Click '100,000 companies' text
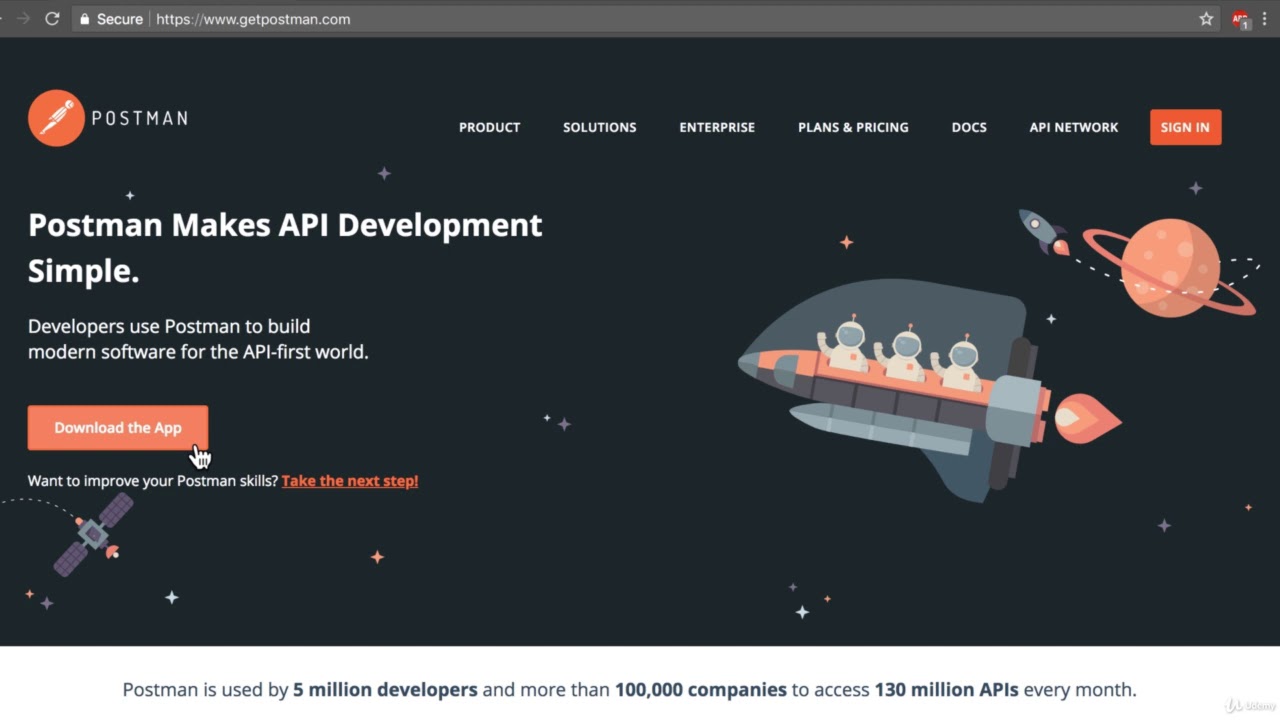Image resolution: width=1280 pixels, height=720 pixels. [700, 690]
